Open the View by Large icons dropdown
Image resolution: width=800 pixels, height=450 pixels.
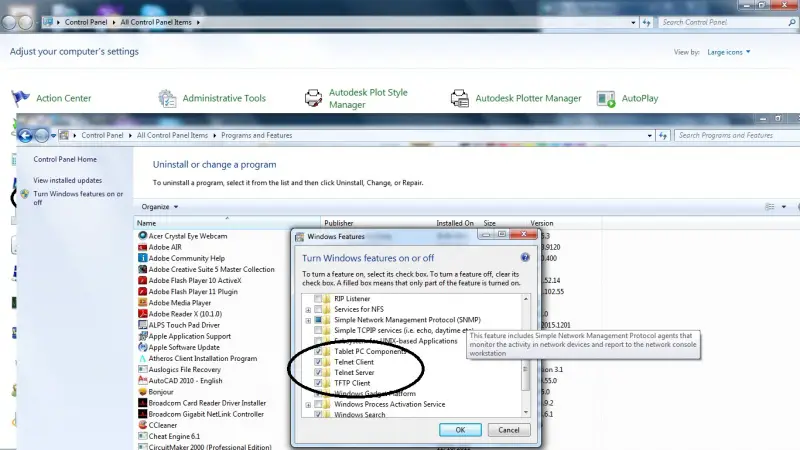pyautogui.click(x=729, y=52)
